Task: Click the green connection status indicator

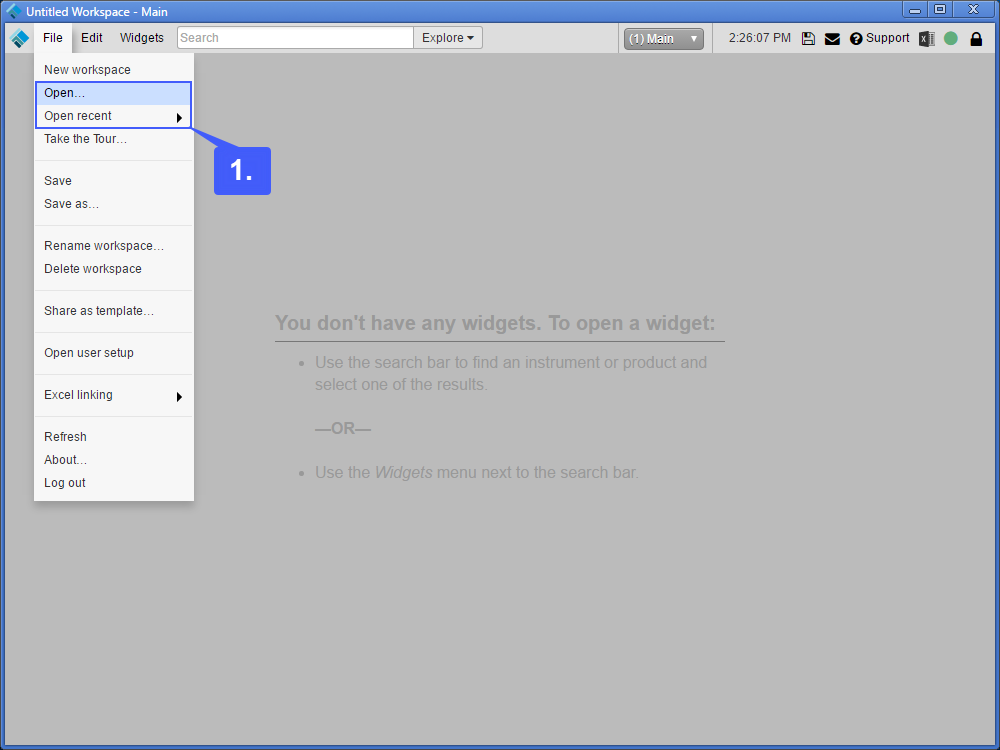Action: [x=951, y=38]
